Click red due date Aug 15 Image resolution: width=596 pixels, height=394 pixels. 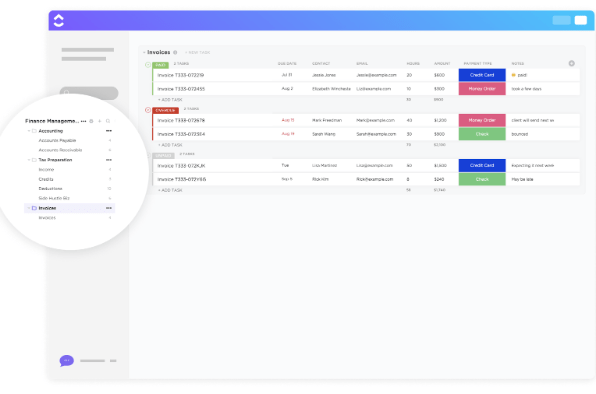288,120
